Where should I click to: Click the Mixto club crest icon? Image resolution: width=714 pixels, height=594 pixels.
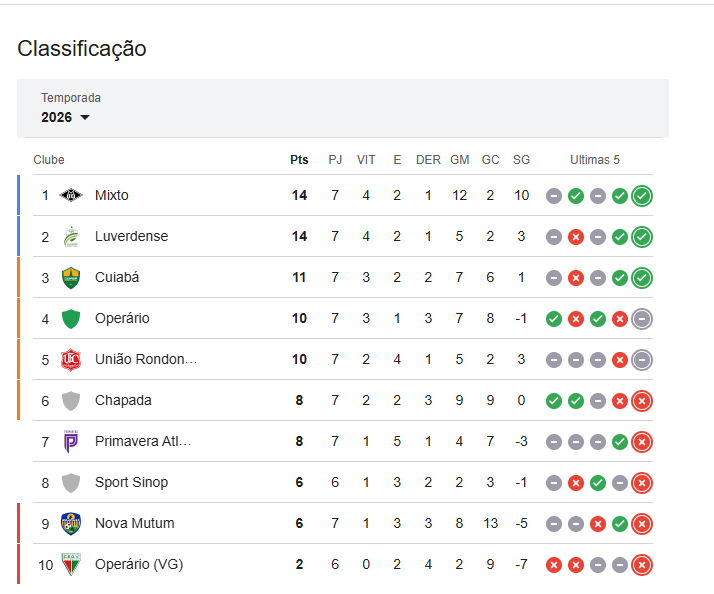[70, 195]
